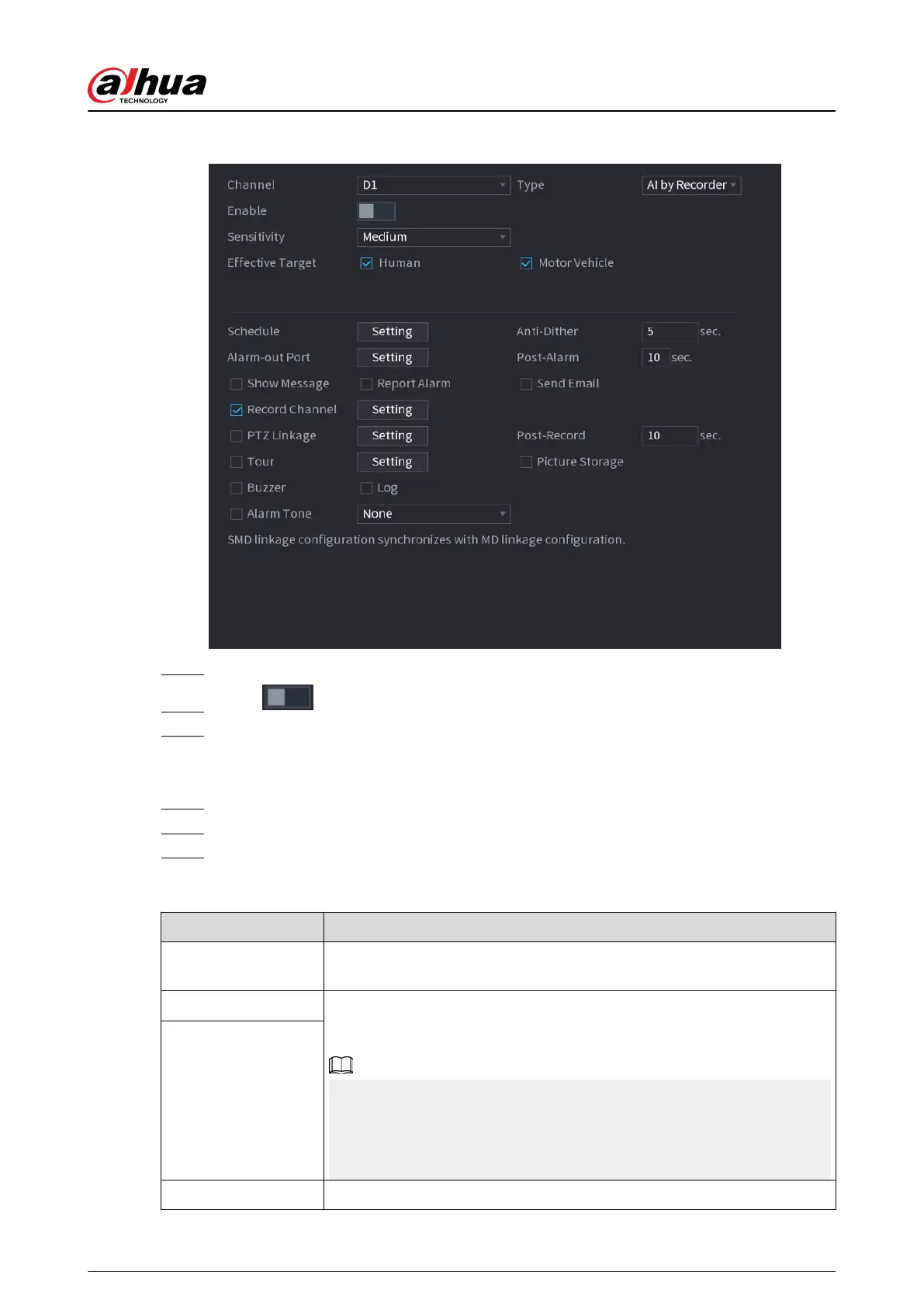This screenshot has width=924, height=1307.
Task: Enable the Picture Storage checkbox
Action: 526,462
